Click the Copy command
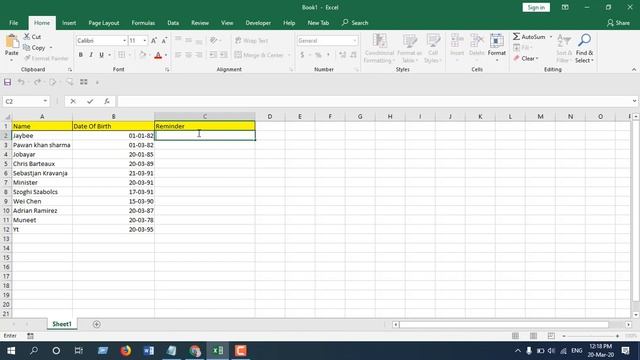The width and height of the screenshot is (640, 360). [x=34, y=48]
